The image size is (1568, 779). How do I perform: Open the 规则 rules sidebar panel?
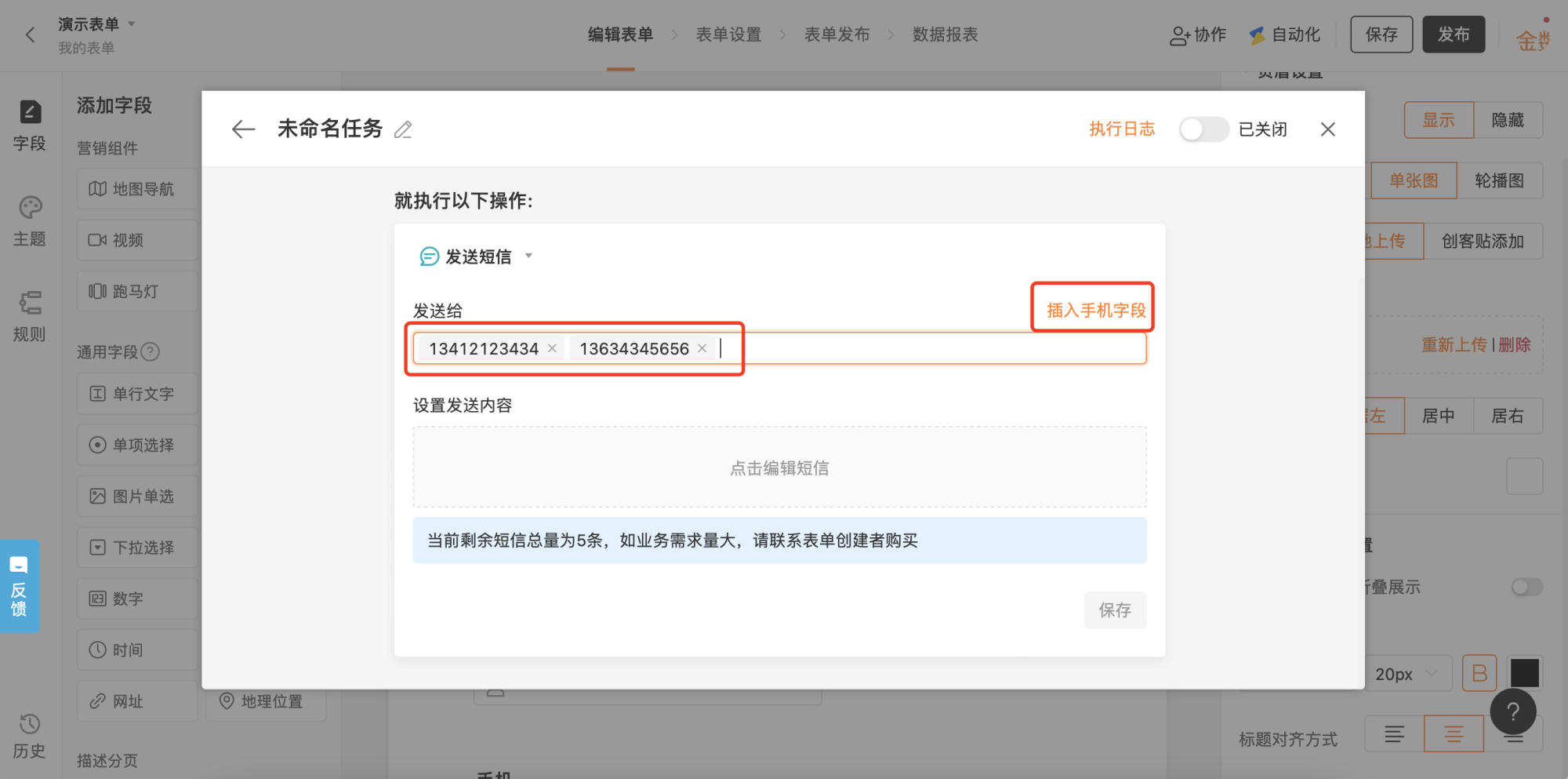coord(30,317)
